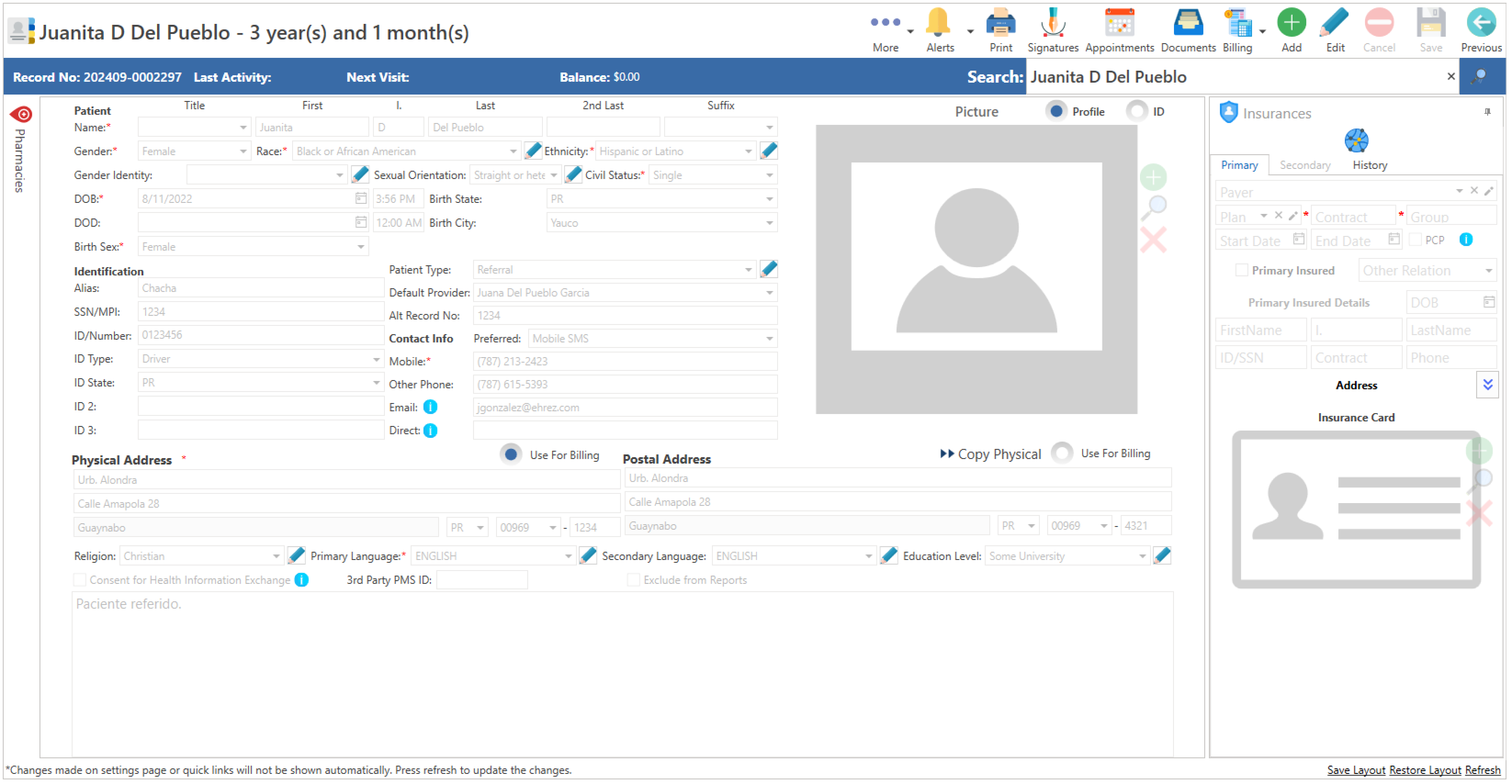The image size is (1512, 784).
Task: Switch to the Secondary insurance tab
Action: pyautogui.click(x=1304, y=165)
